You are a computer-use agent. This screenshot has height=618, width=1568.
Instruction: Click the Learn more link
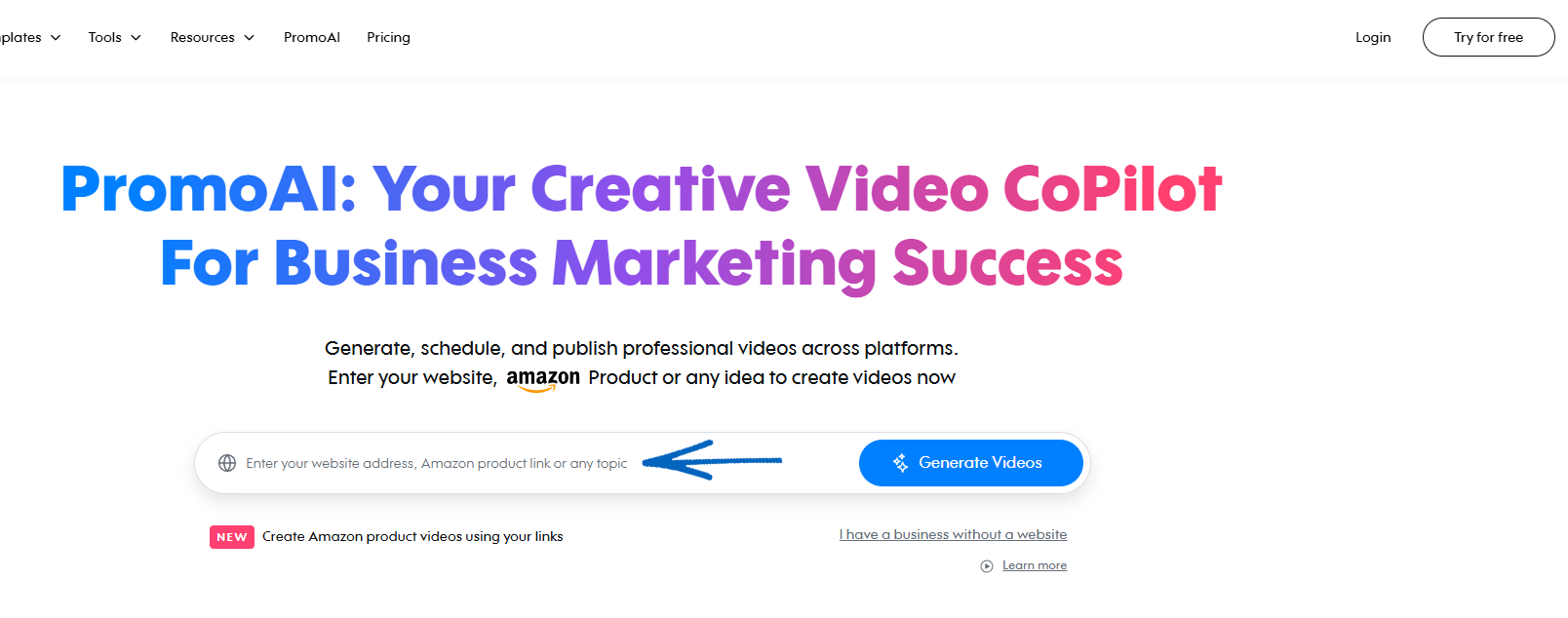(1035, 565)
